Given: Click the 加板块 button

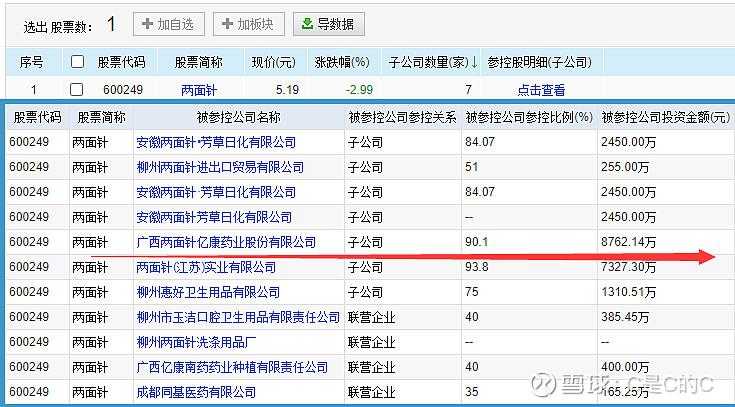Looking at the screenshot, I should [x=249, y=24].
